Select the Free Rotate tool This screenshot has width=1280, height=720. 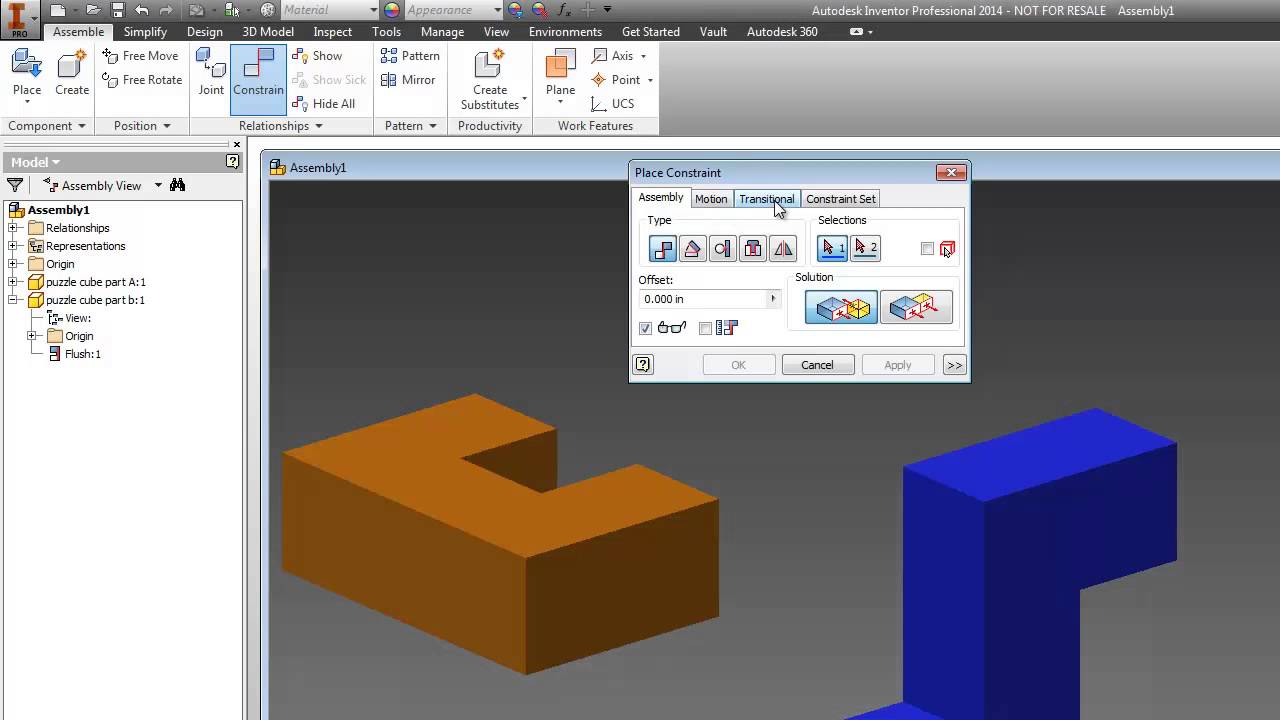pyautogui.click(x=142, y=80)
